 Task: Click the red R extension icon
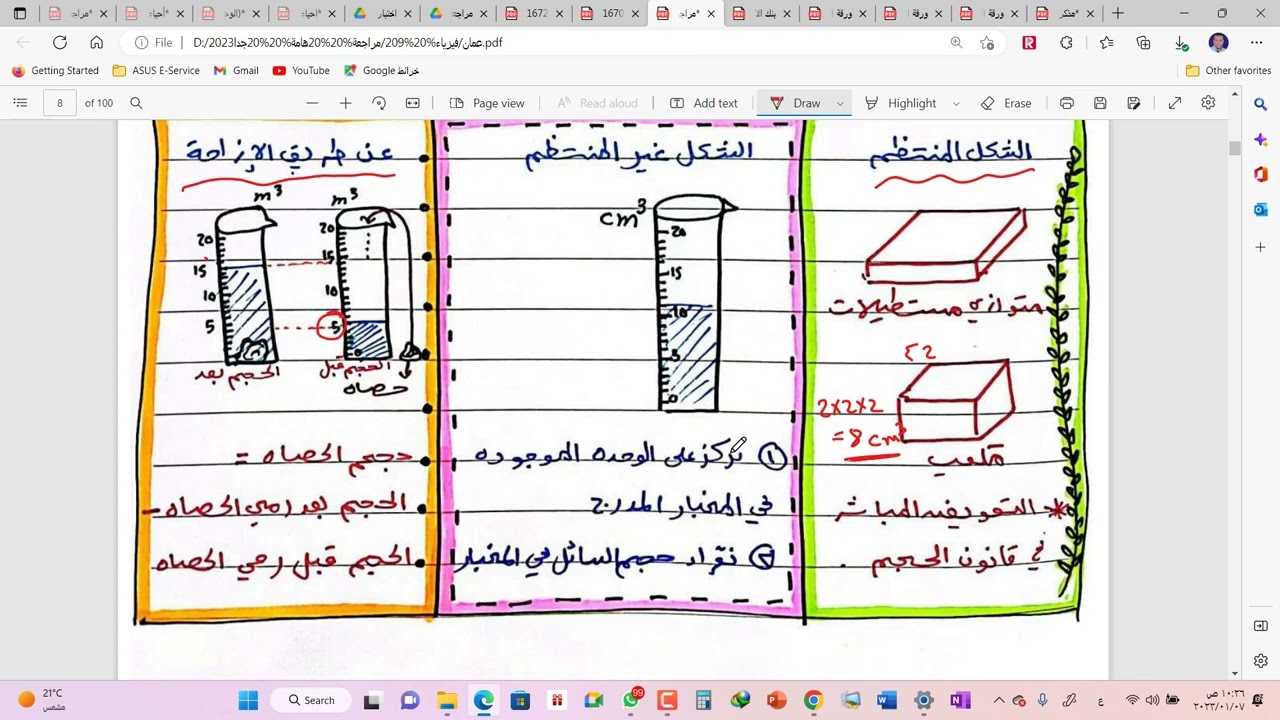[1029, 43]
